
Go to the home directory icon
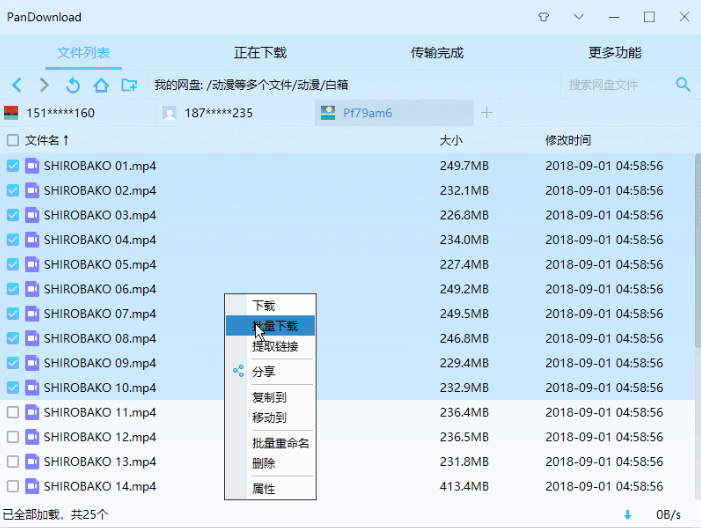101,84
